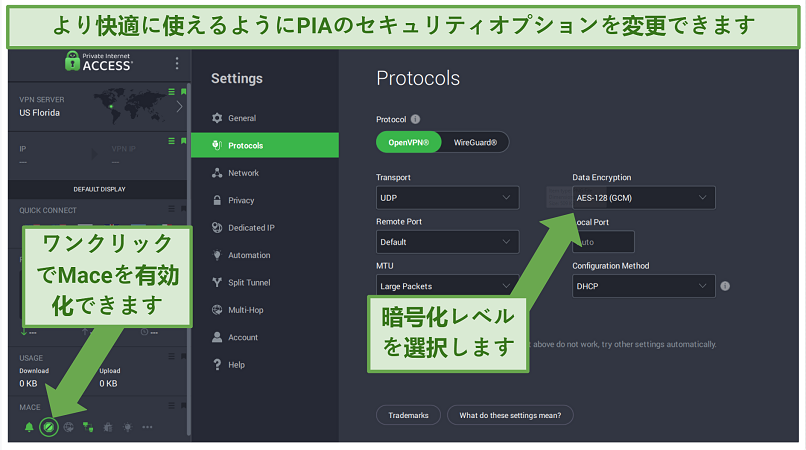Viewport: 806px width, 450px height.
Task: Switch protocol to WireGuard
Action: 475,142
